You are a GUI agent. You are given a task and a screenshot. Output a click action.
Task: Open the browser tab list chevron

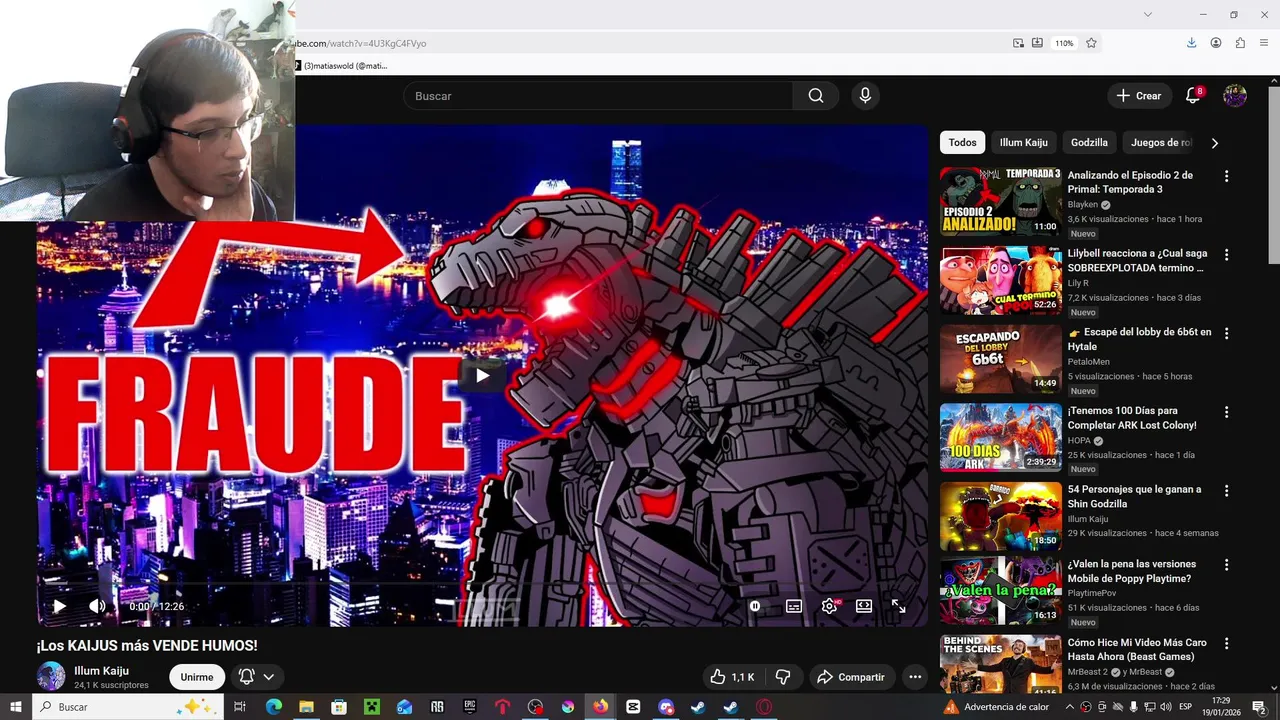click(x=1148, y=14)
